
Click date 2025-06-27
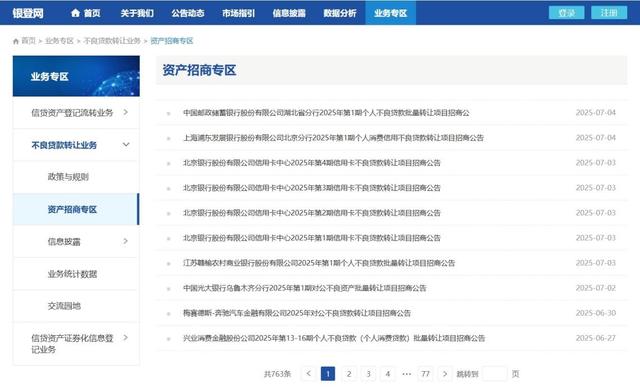pos(596,338)
